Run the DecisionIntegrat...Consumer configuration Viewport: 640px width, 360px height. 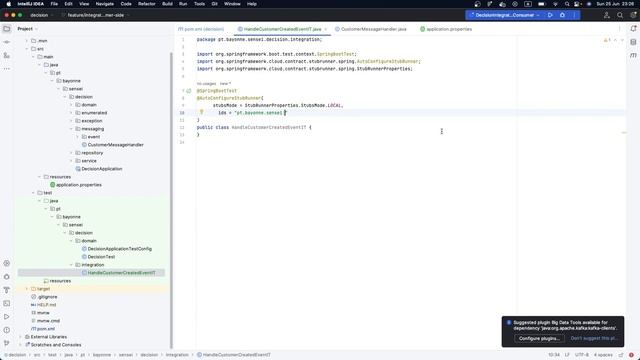click(x=550, y=15)
